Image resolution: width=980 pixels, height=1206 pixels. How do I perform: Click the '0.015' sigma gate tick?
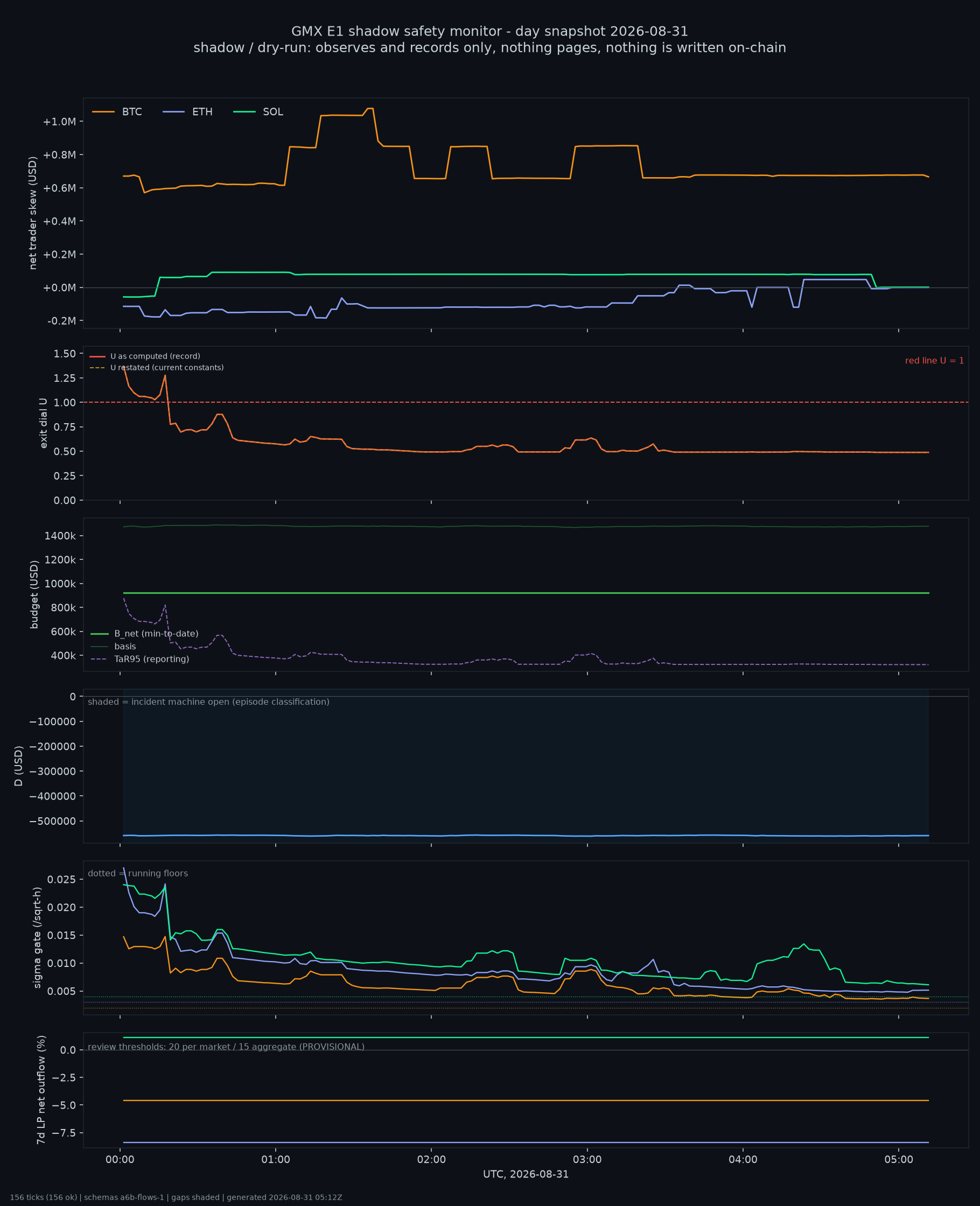(x=61, y=936)
